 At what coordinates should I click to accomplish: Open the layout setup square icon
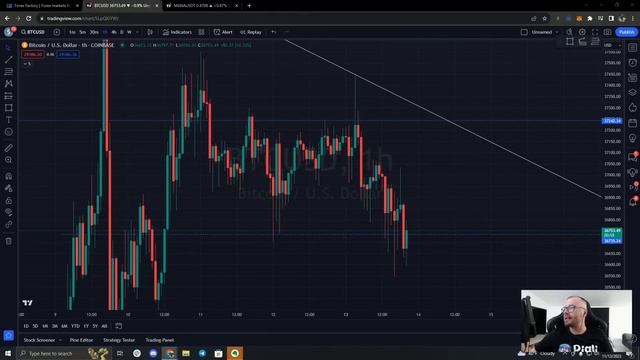click(x=524, y=32)
